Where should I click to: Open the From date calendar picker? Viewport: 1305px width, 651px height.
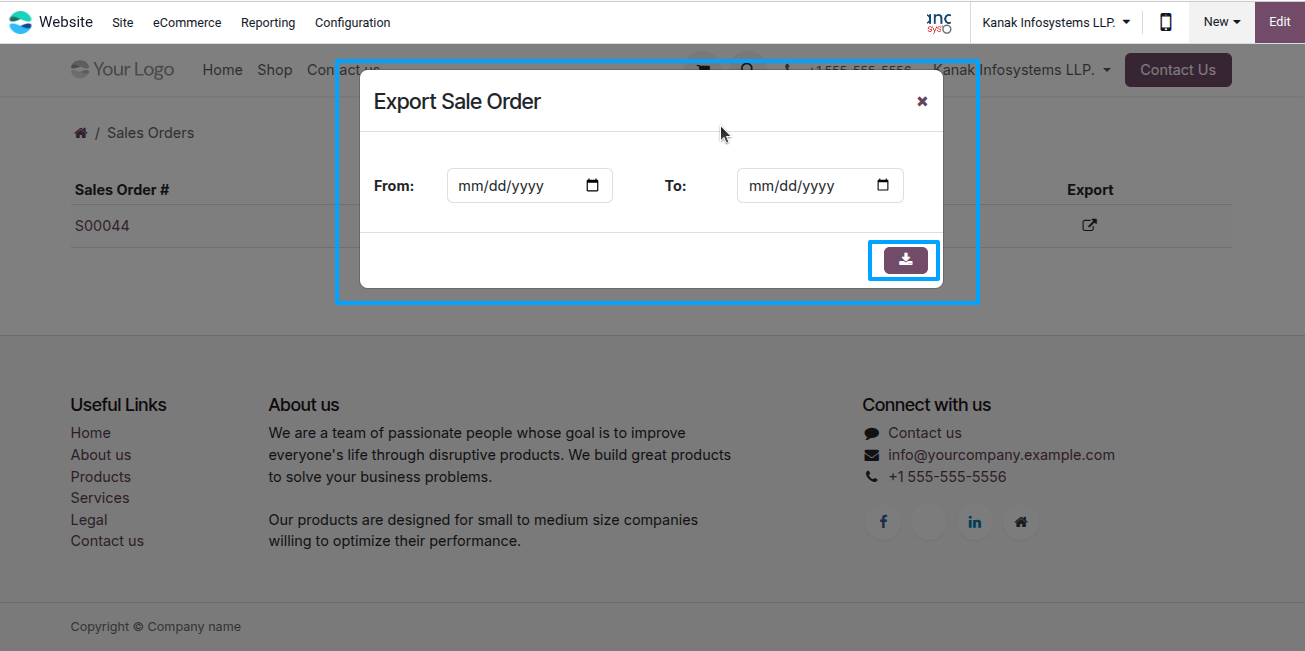(x=592, y=185)
